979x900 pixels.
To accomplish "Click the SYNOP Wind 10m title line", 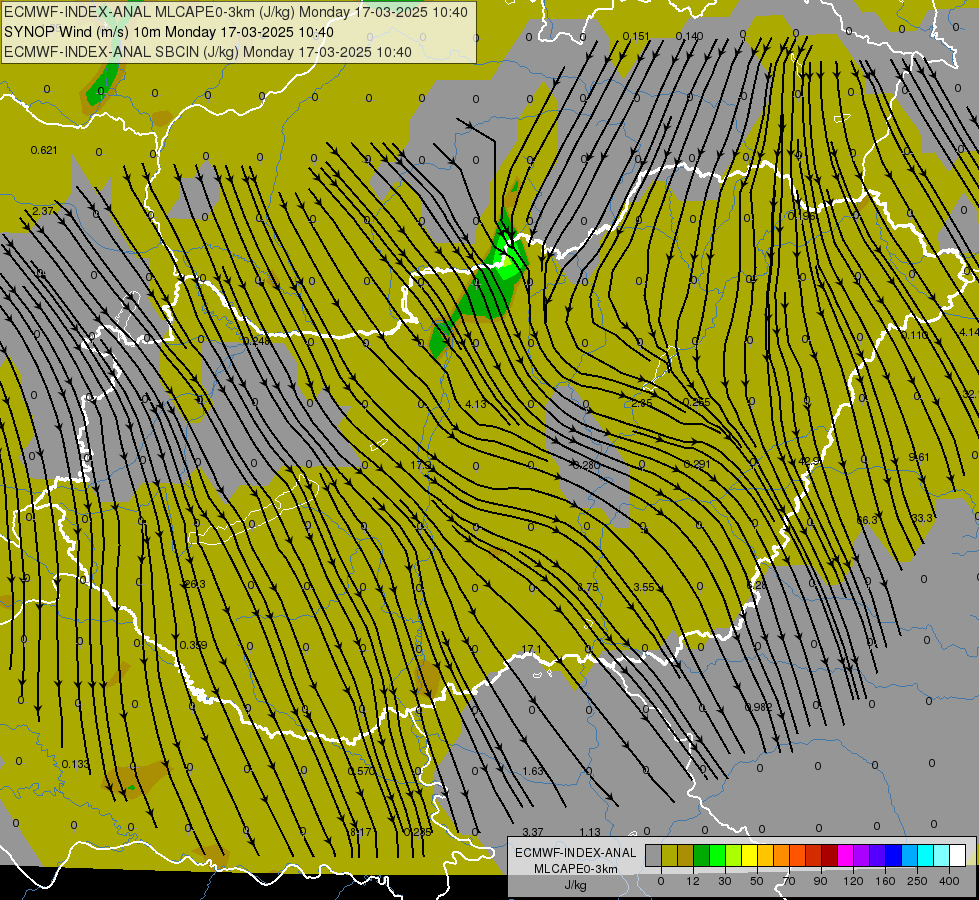I will 169,32.
